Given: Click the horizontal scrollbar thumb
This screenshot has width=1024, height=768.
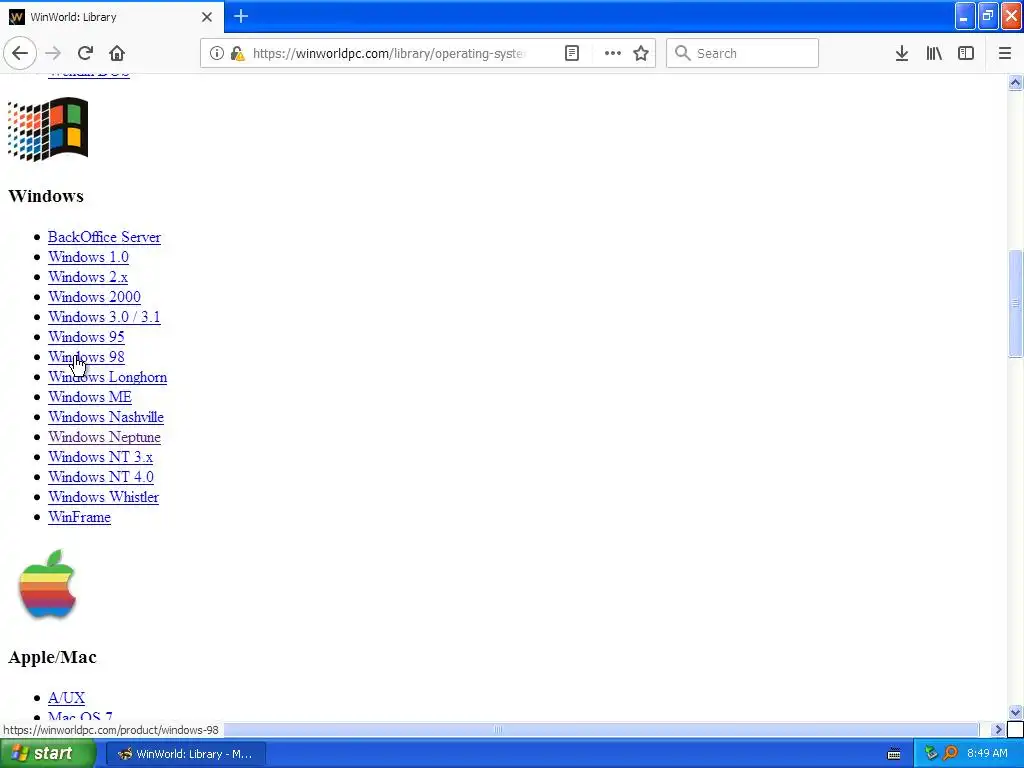Looking at the screenshot, I should tap(498, 729).
